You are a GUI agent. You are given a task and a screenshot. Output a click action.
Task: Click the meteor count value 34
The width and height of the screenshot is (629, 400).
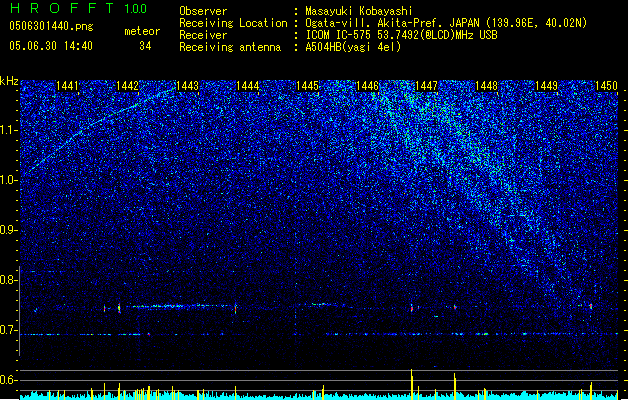click(x=145, y=46)
